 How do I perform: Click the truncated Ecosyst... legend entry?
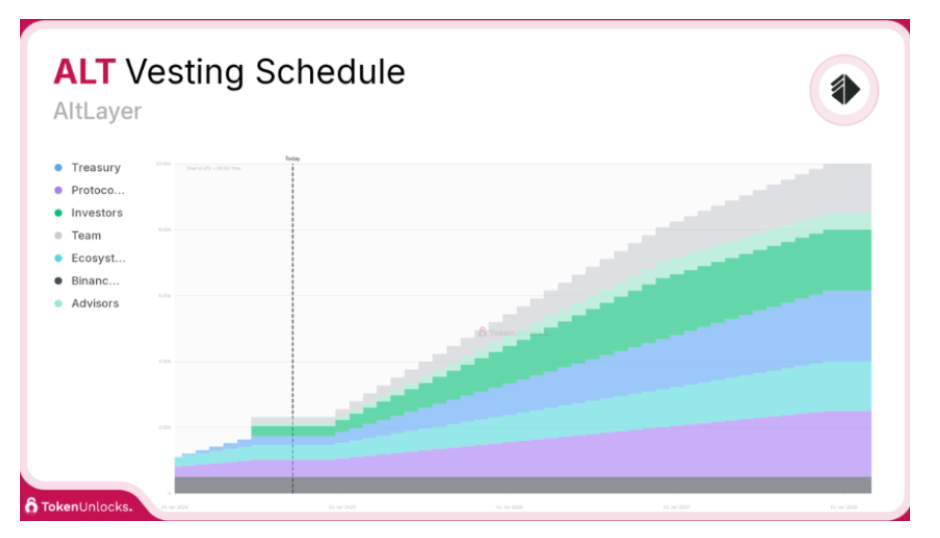pyautogui.click(x=98, y=258)
